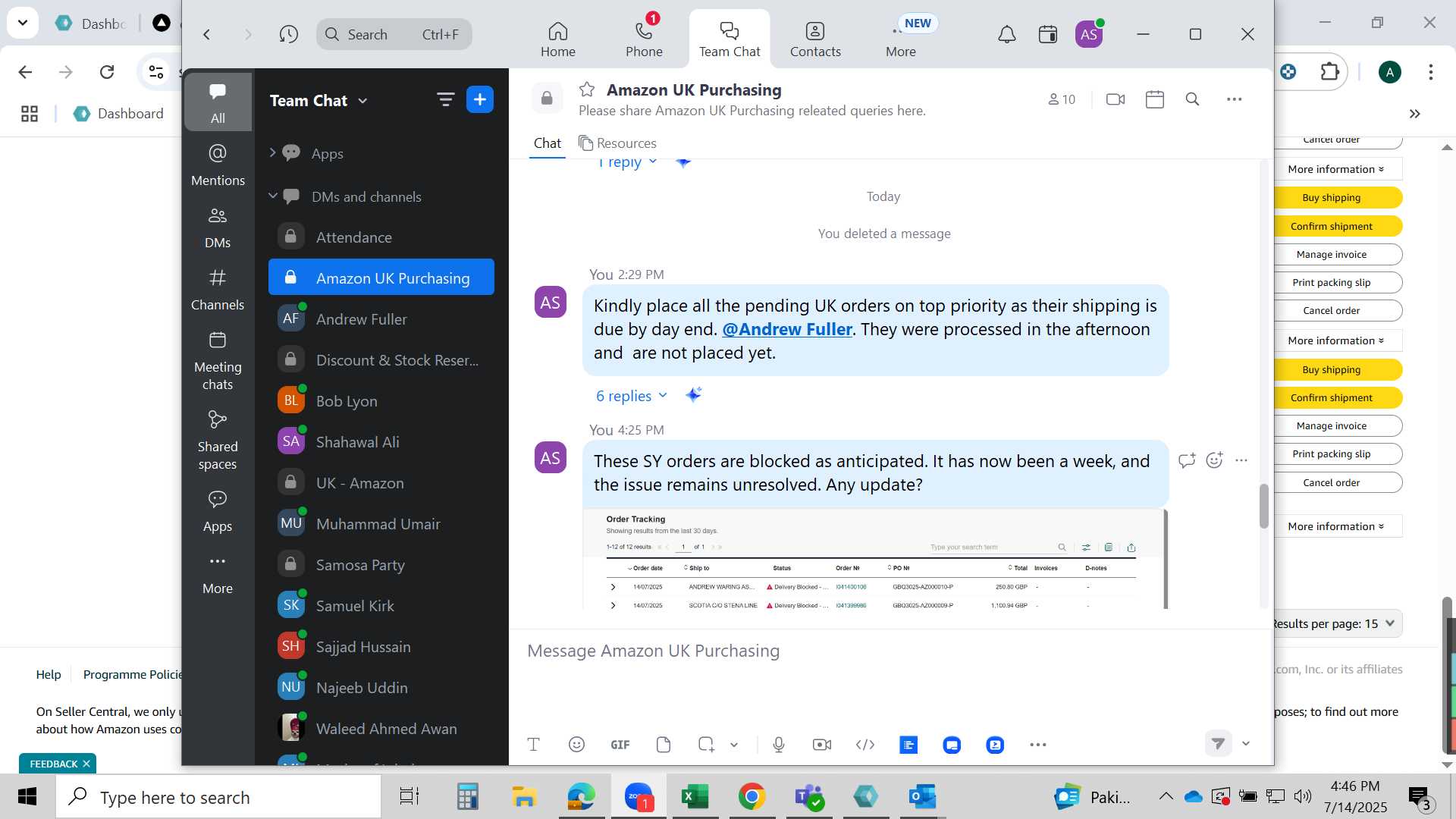Image resolution: width=1456 pixels, height=819 pixels.
Task: Click the @Andrew Fuller mention link
Action: coord(786,329)
